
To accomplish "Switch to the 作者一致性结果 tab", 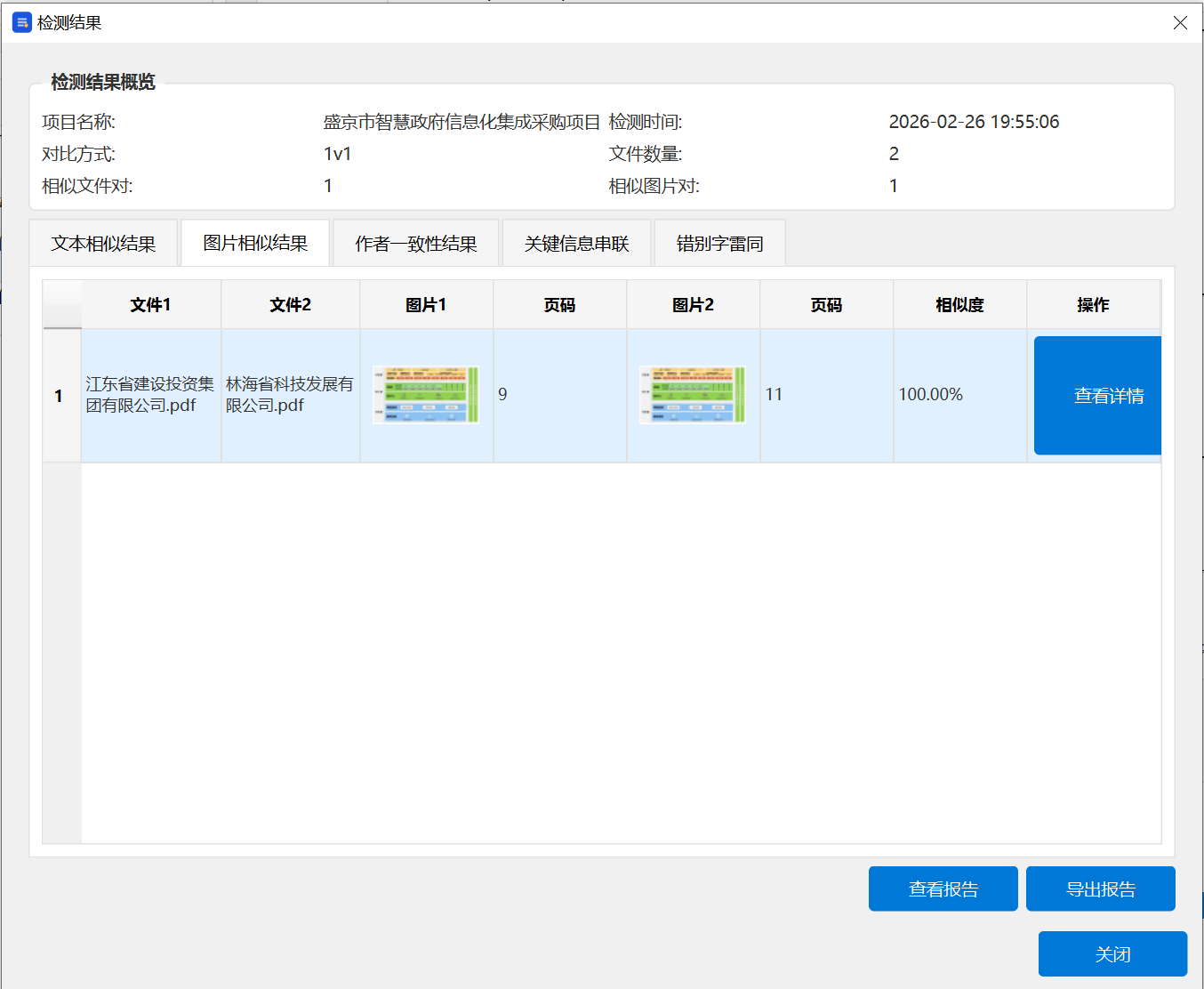I will tap(415, 242).
